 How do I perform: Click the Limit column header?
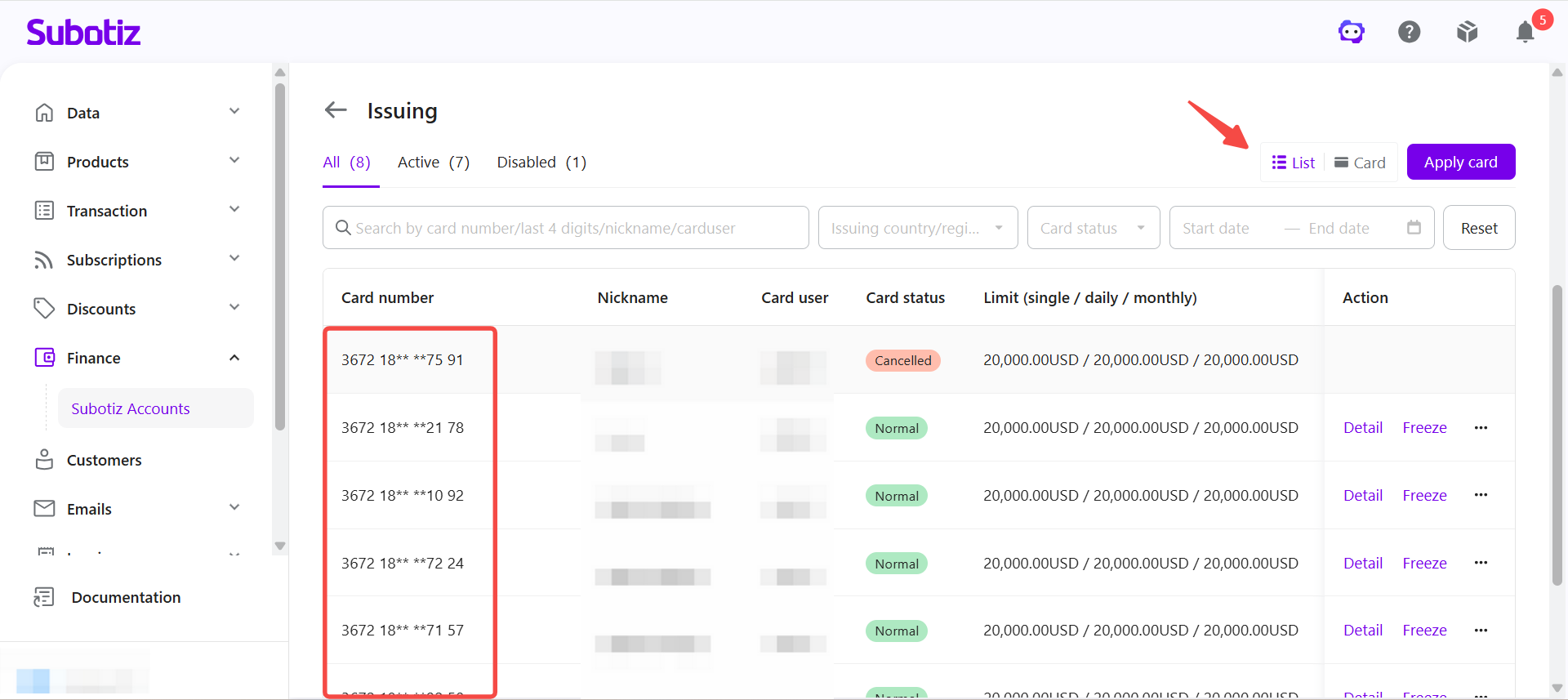tap(1090, 297)
